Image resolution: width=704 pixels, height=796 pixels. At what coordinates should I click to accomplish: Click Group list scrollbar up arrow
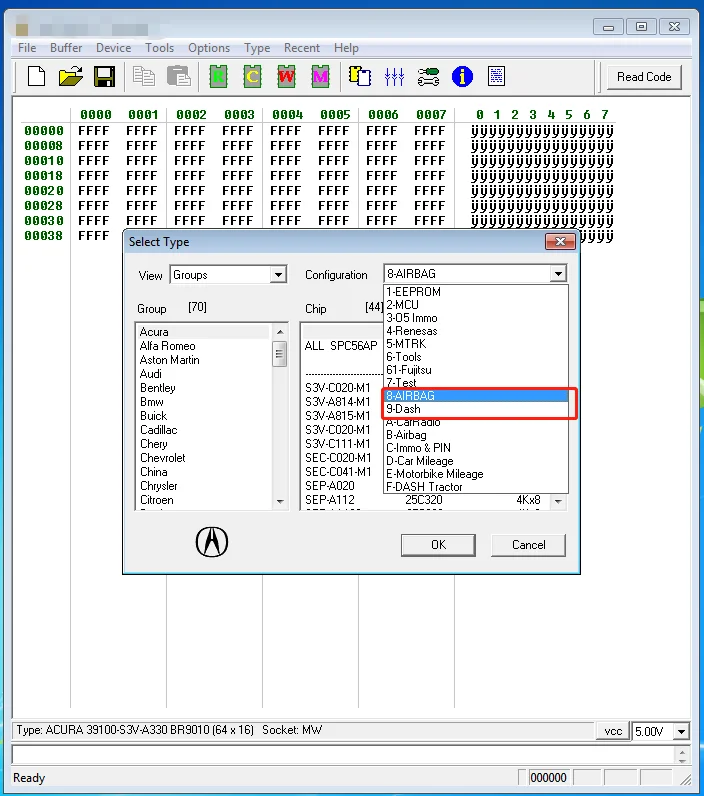280,332
